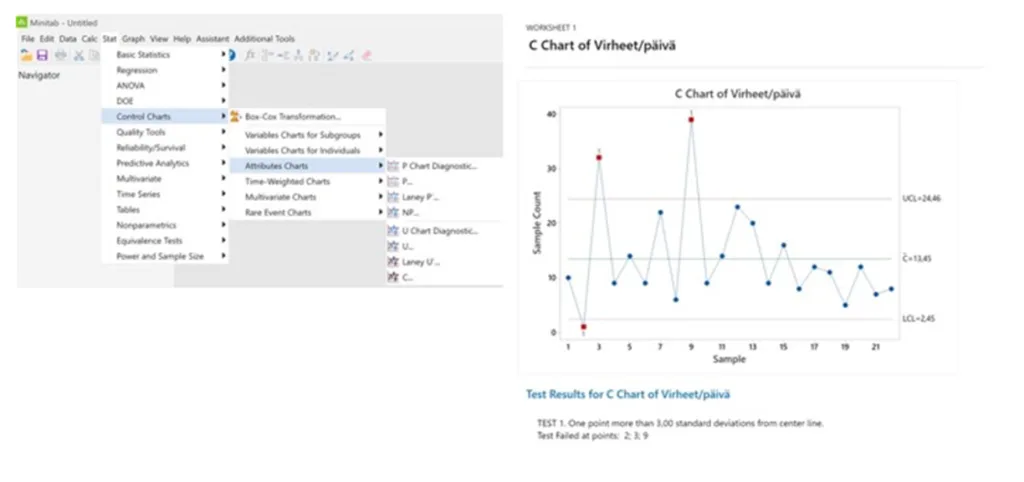The height and width of the screenshot is (482, 1024).
Task: Click the fx function toolbar icon
Action: (x=249, y=56)
